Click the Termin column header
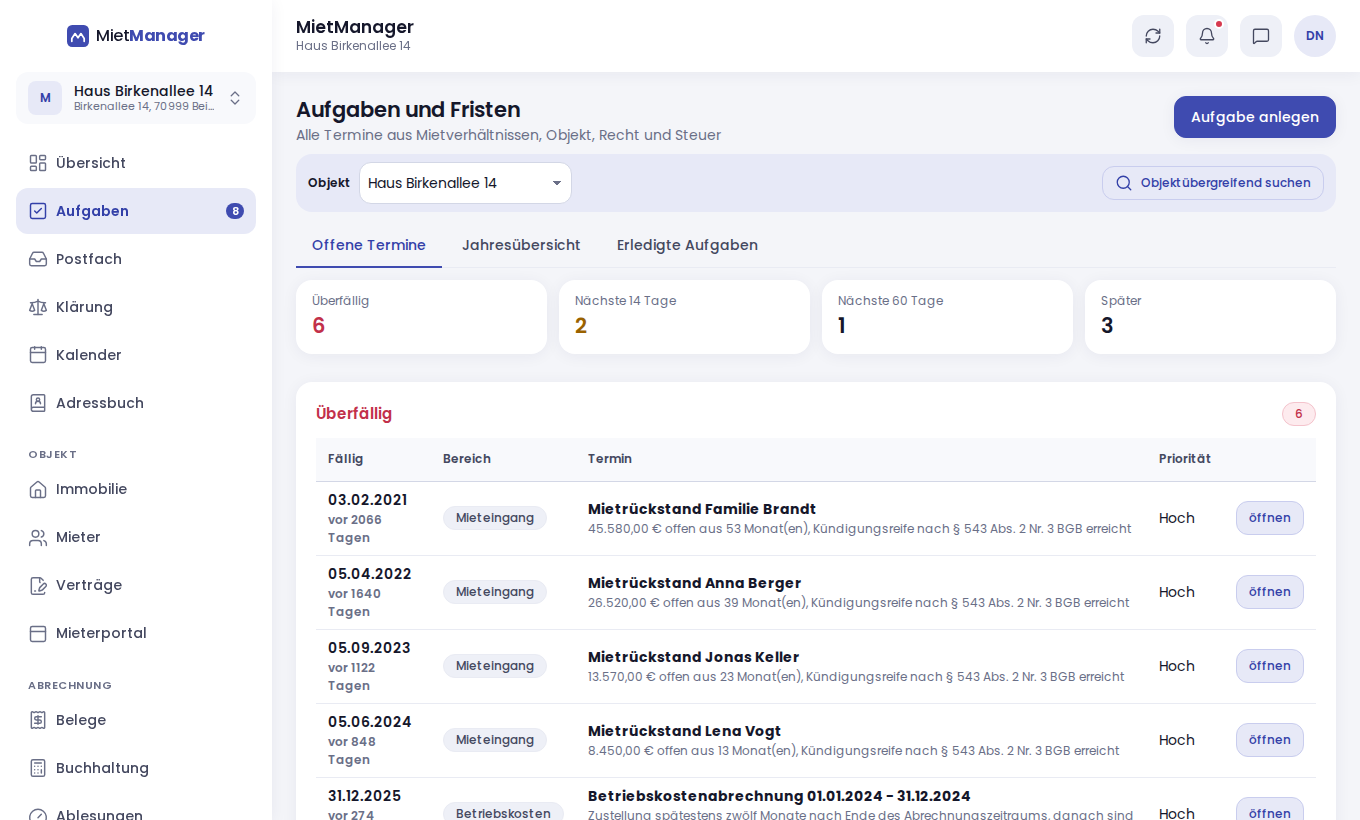Image resolution: width=1360 pixels, height=820 pixels. (x=610, y=459)
